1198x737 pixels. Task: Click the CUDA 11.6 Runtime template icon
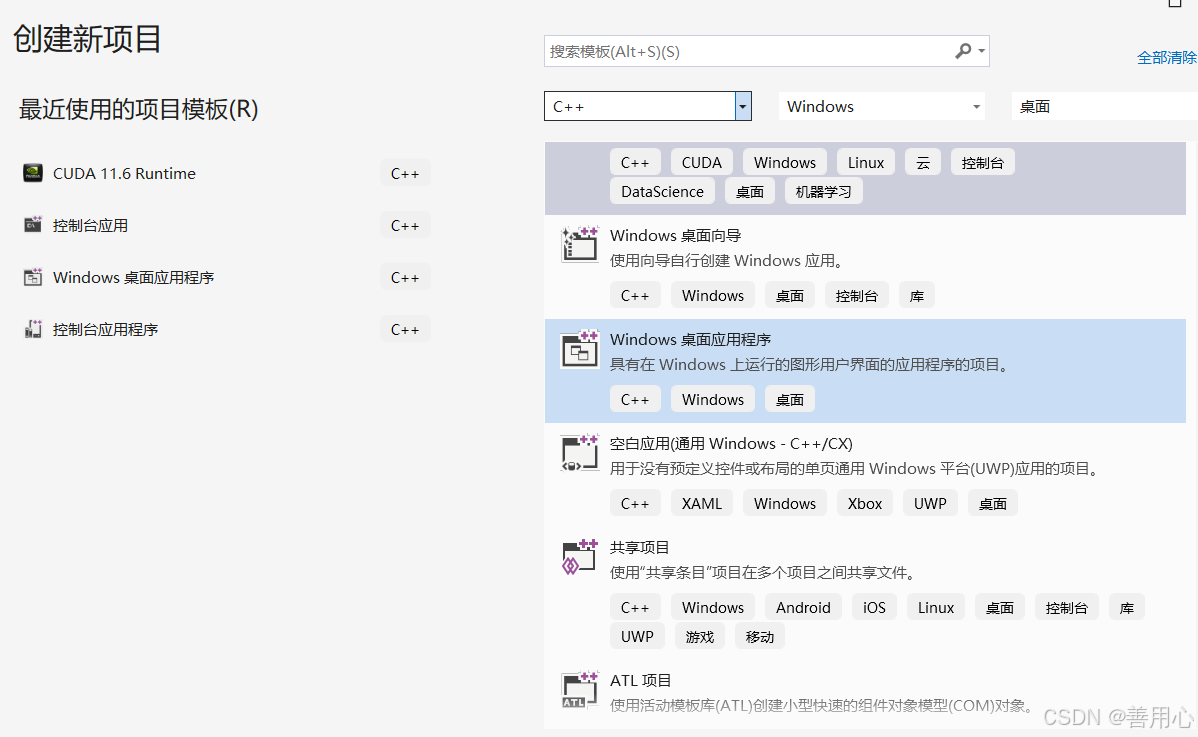(x=33, y=173)
